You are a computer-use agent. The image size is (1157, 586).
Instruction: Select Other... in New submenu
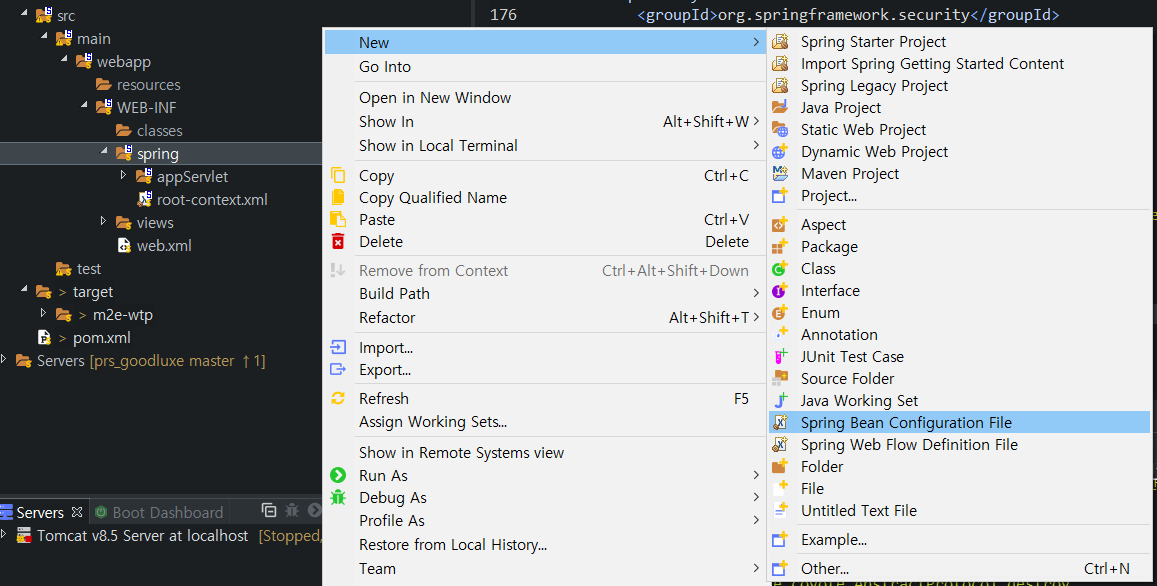click(959, 569)
